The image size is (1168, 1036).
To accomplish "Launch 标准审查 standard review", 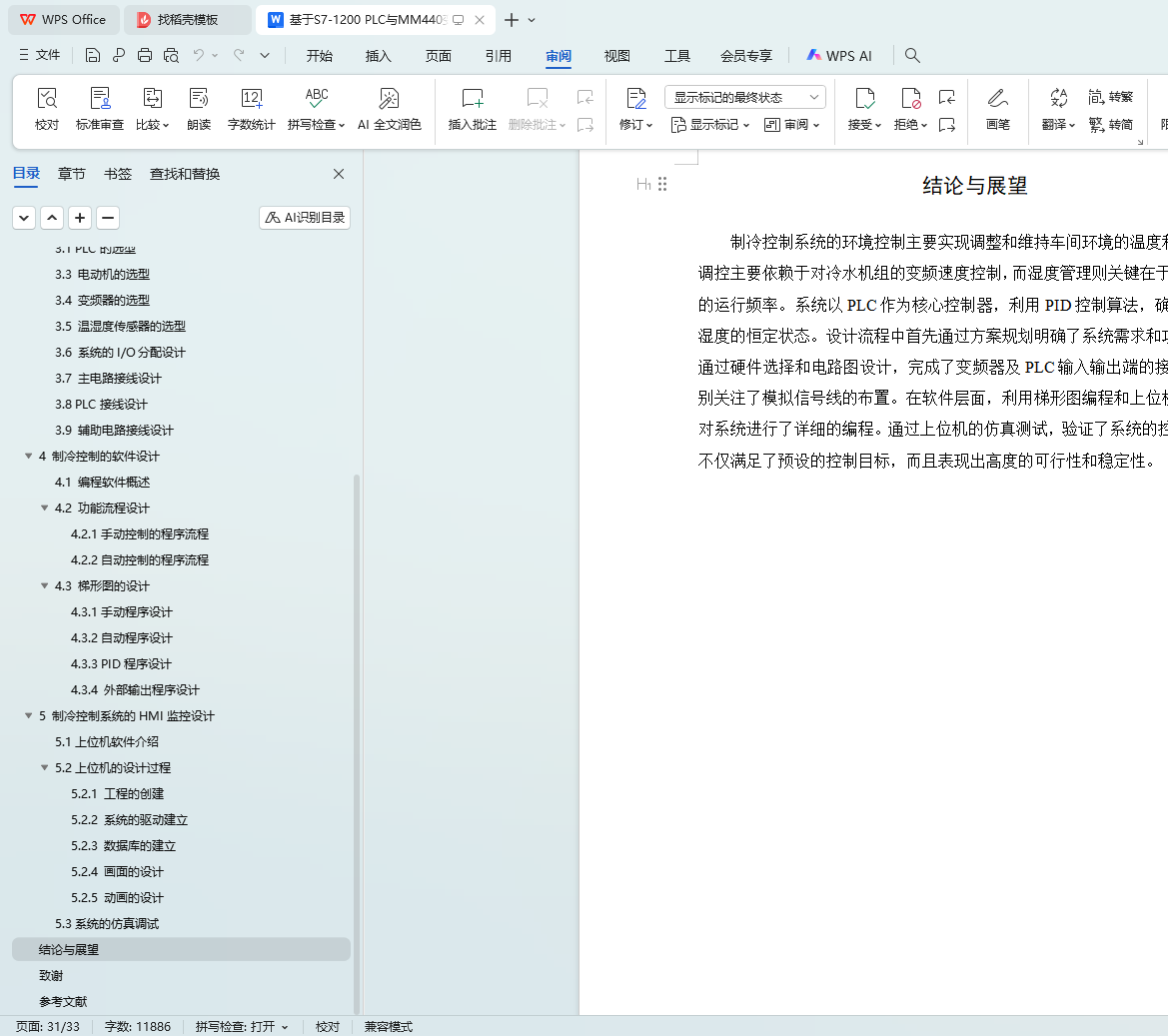I will [100, 109].
